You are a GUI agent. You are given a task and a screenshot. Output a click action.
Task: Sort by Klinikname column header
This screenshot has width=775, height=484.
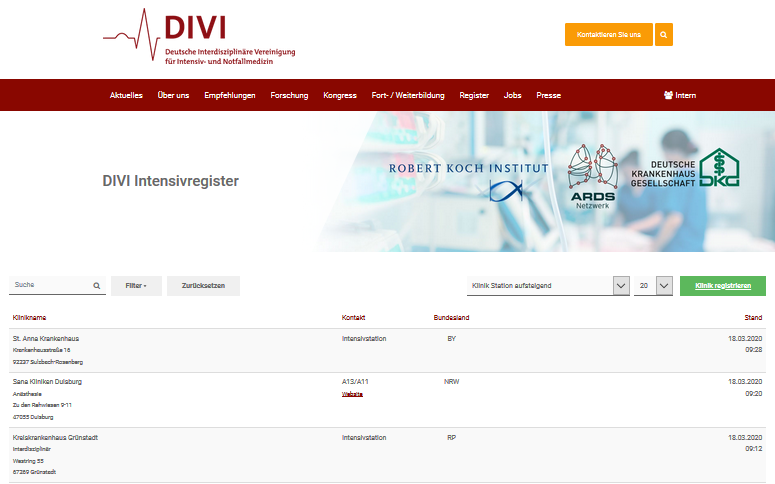[x=29, y=317]
